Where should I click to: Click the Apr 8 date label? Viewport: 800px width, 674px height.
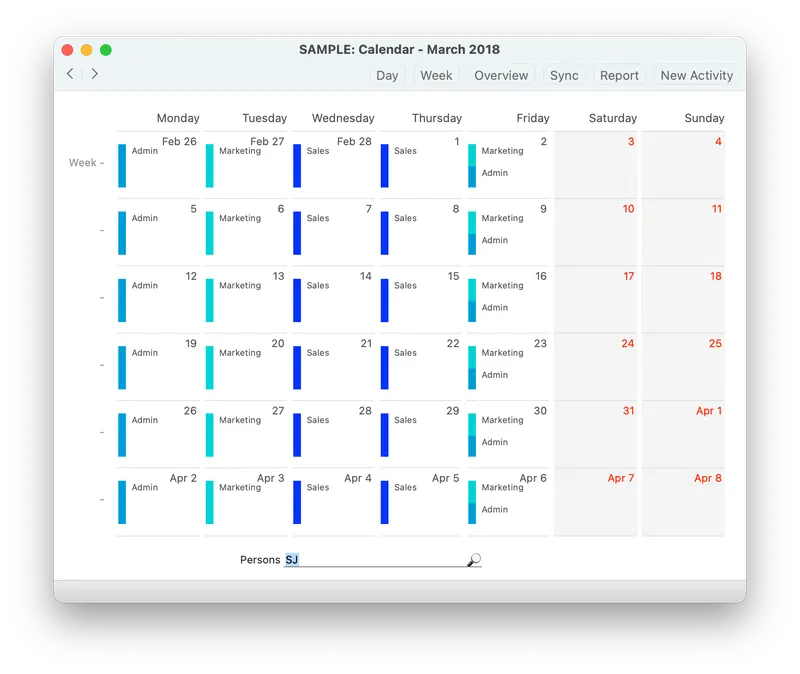pyautogui.click(x=708, y=478)
